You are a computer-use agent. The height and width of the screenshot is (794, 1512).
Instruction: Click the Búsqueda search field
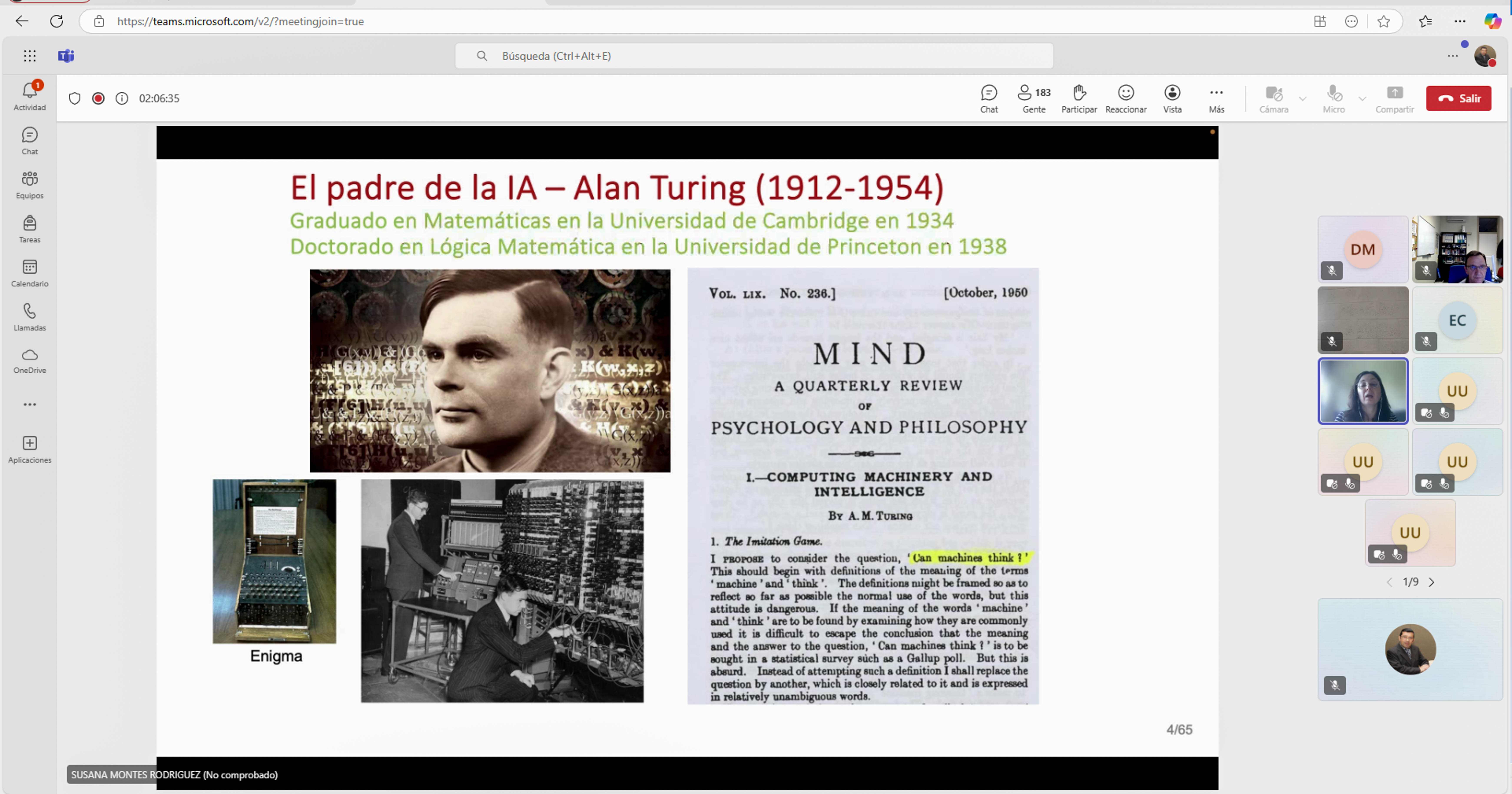(754, 56)
